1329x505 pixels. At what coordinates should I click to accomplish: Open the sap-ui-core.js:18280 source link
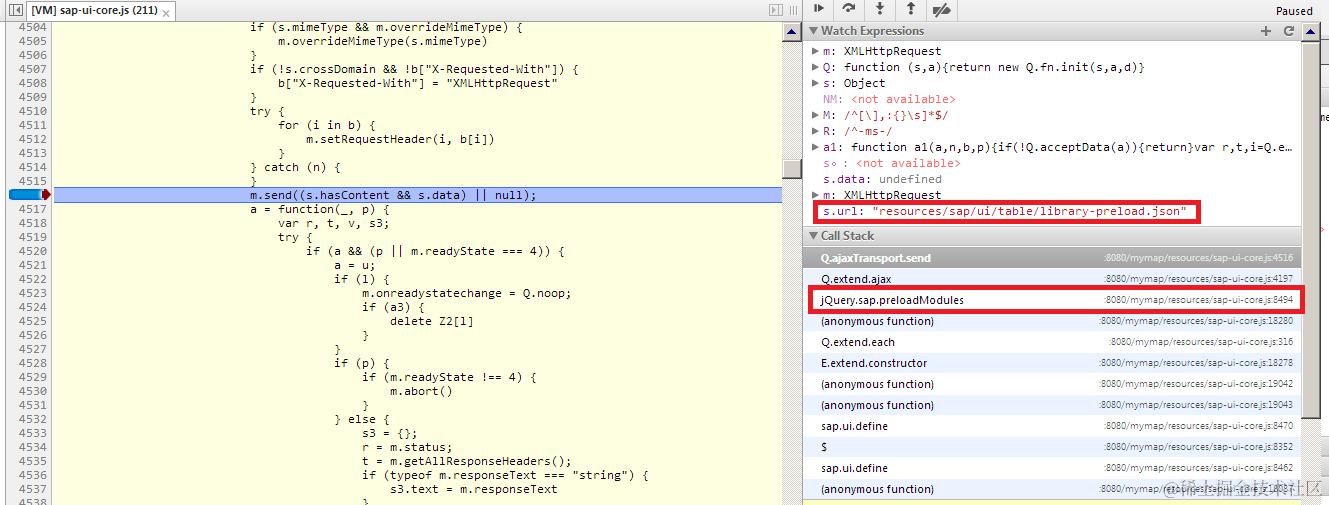(x=1198, y=321)
